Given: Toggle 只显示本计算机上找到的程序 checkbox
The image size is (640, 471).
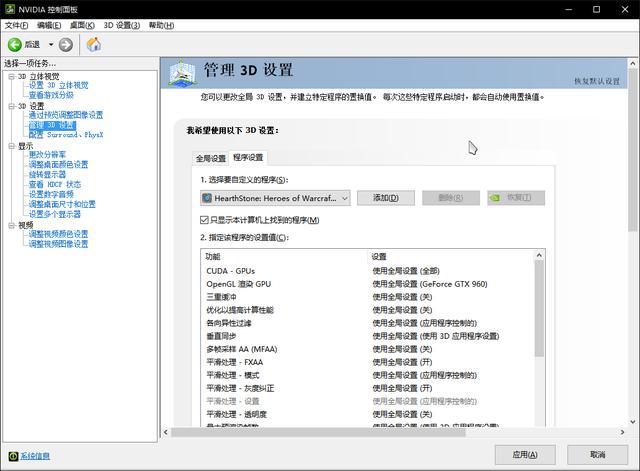Looking at the screenshot, I should [204, 220].
